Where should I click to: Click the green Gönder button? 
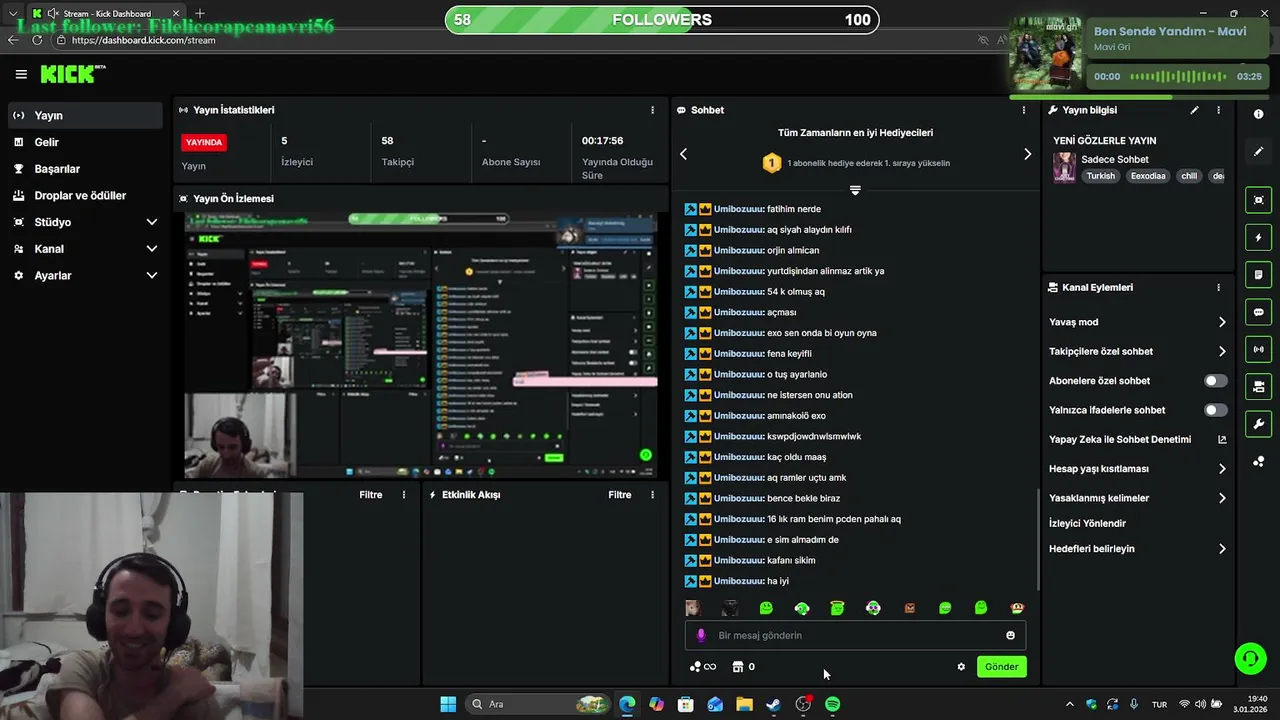(x=1001, y=667)
